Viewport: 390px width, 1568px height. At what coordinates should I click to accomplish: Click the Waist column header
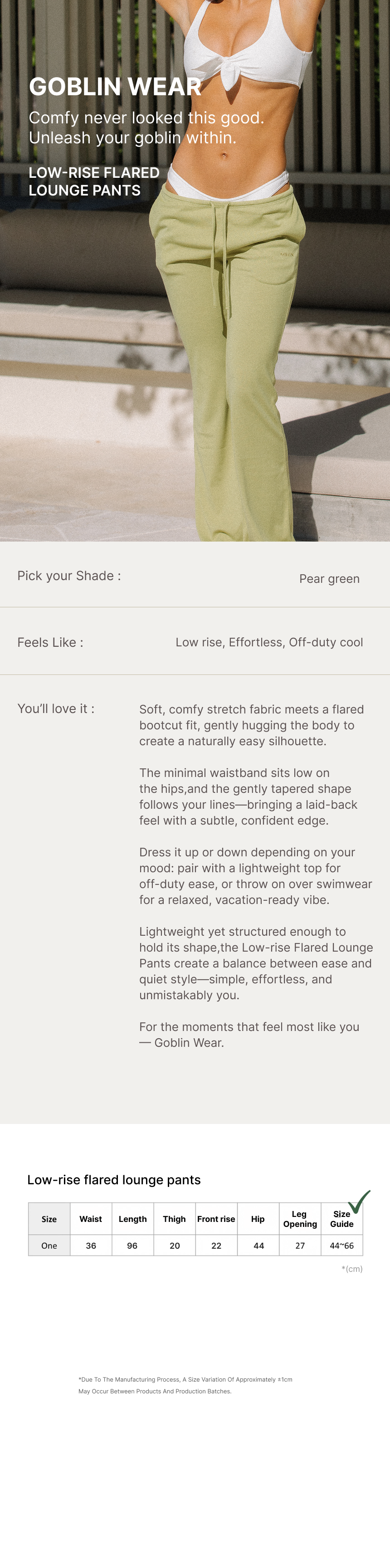coord(91,1219)
